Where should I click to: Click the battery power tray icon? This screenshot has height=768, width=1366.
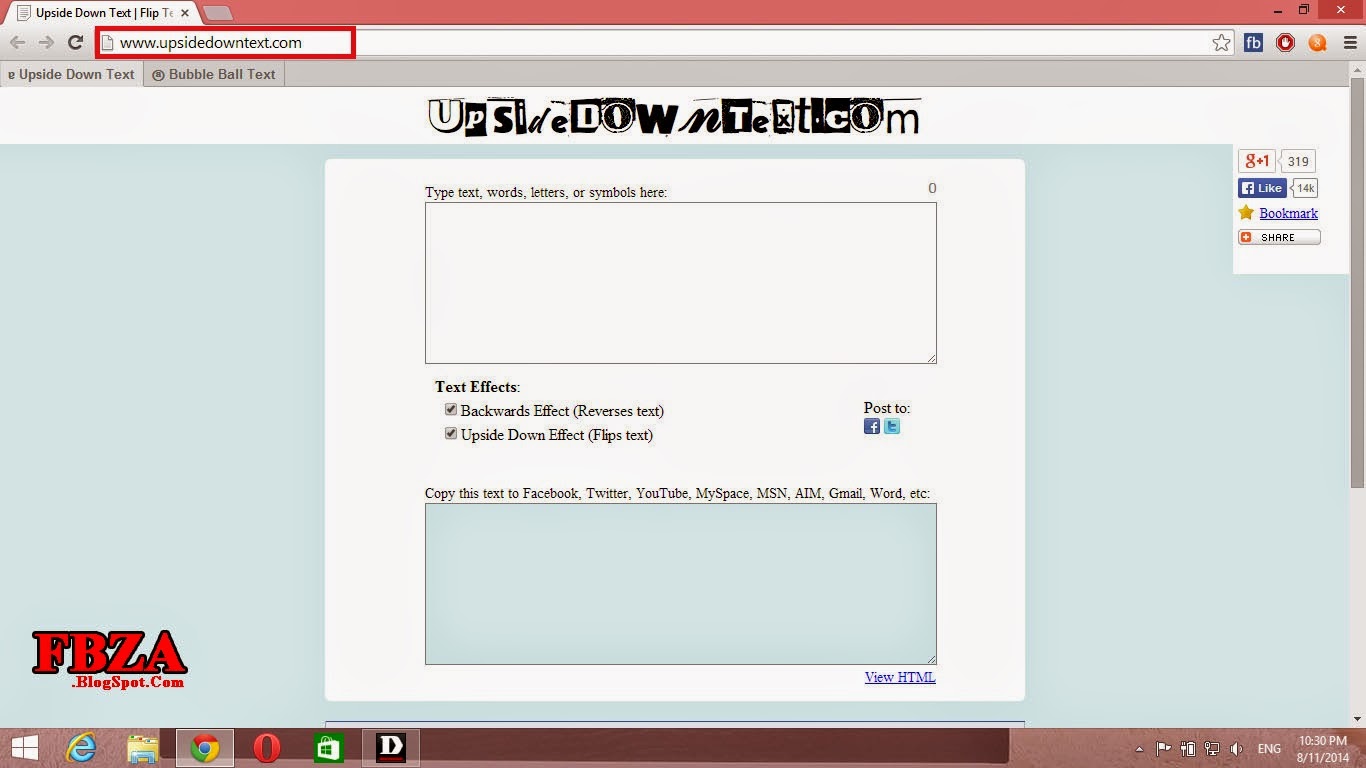pos(1188,749)
